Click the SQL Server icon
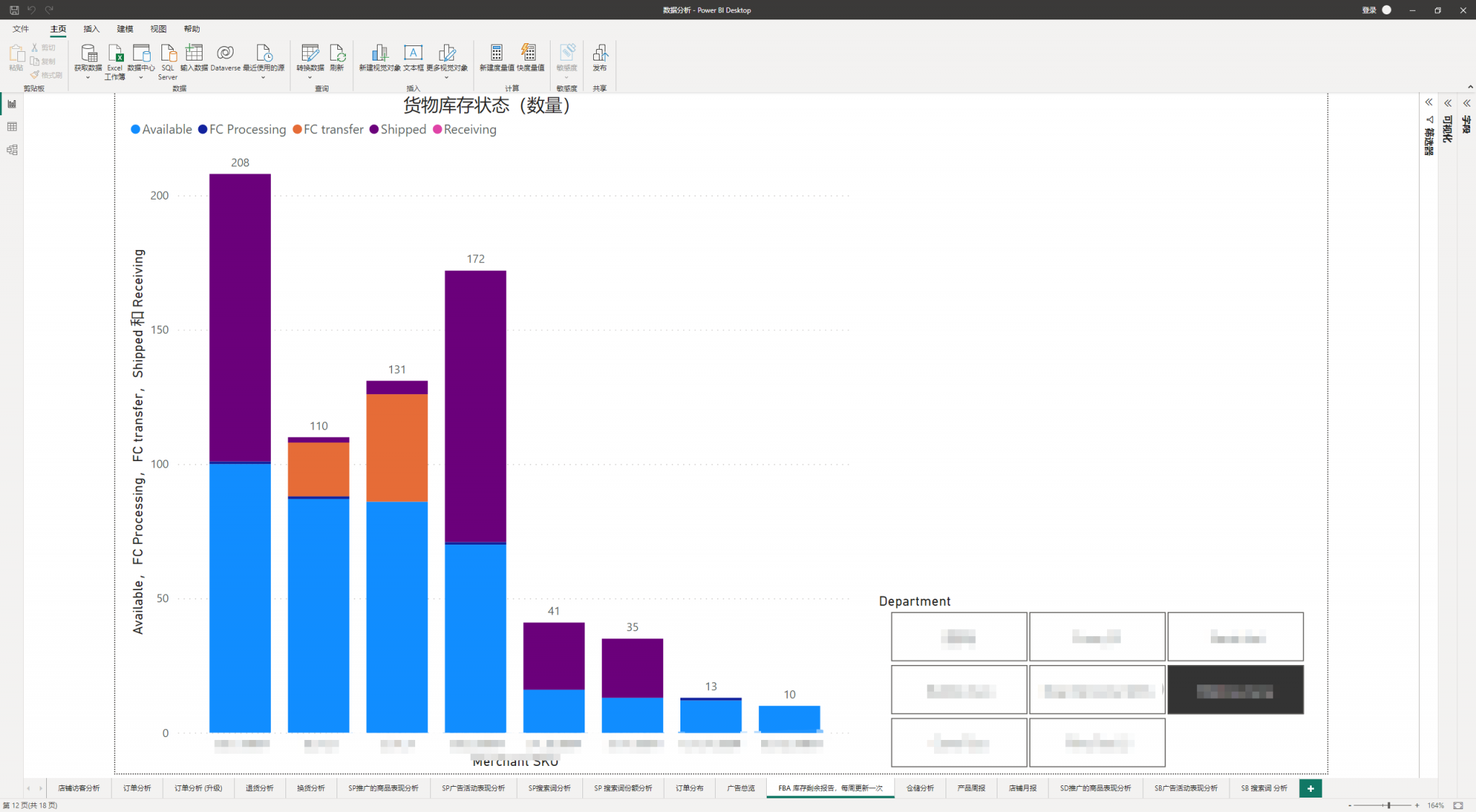 (168, 53)
